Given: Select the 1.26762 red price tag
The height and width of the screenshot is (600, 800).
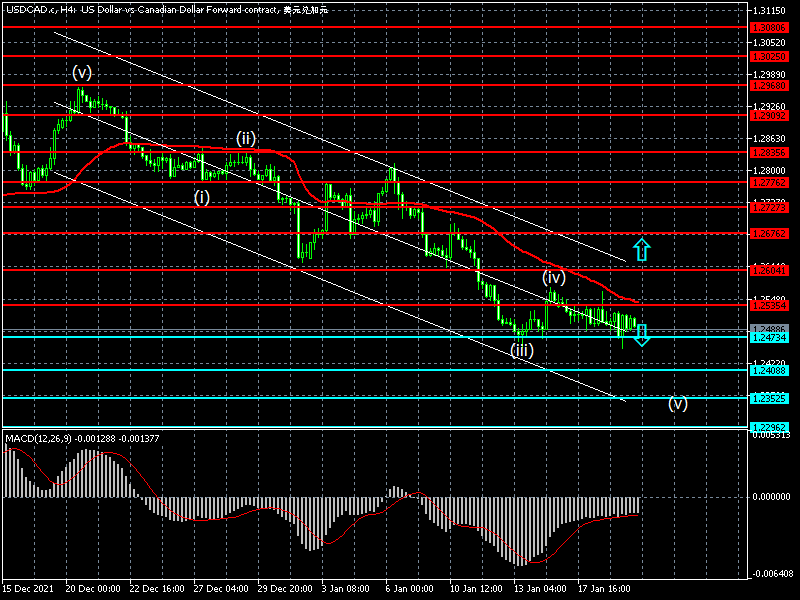Looking at the screenshot, I should coord(769,234).
